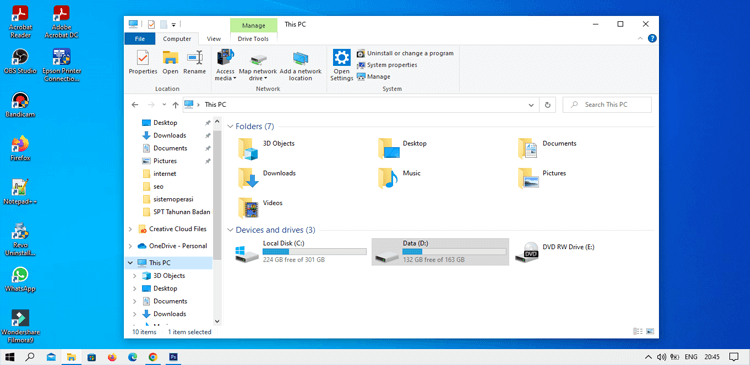Click the Open folder ribbon button
750x365 pixels.
click(170, 63)
